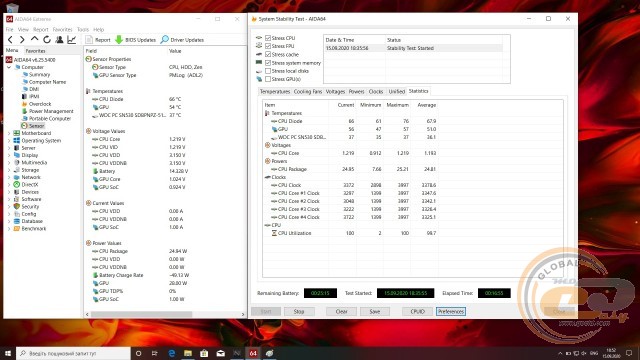Open Task View from the taskbar

pos(155,353)
